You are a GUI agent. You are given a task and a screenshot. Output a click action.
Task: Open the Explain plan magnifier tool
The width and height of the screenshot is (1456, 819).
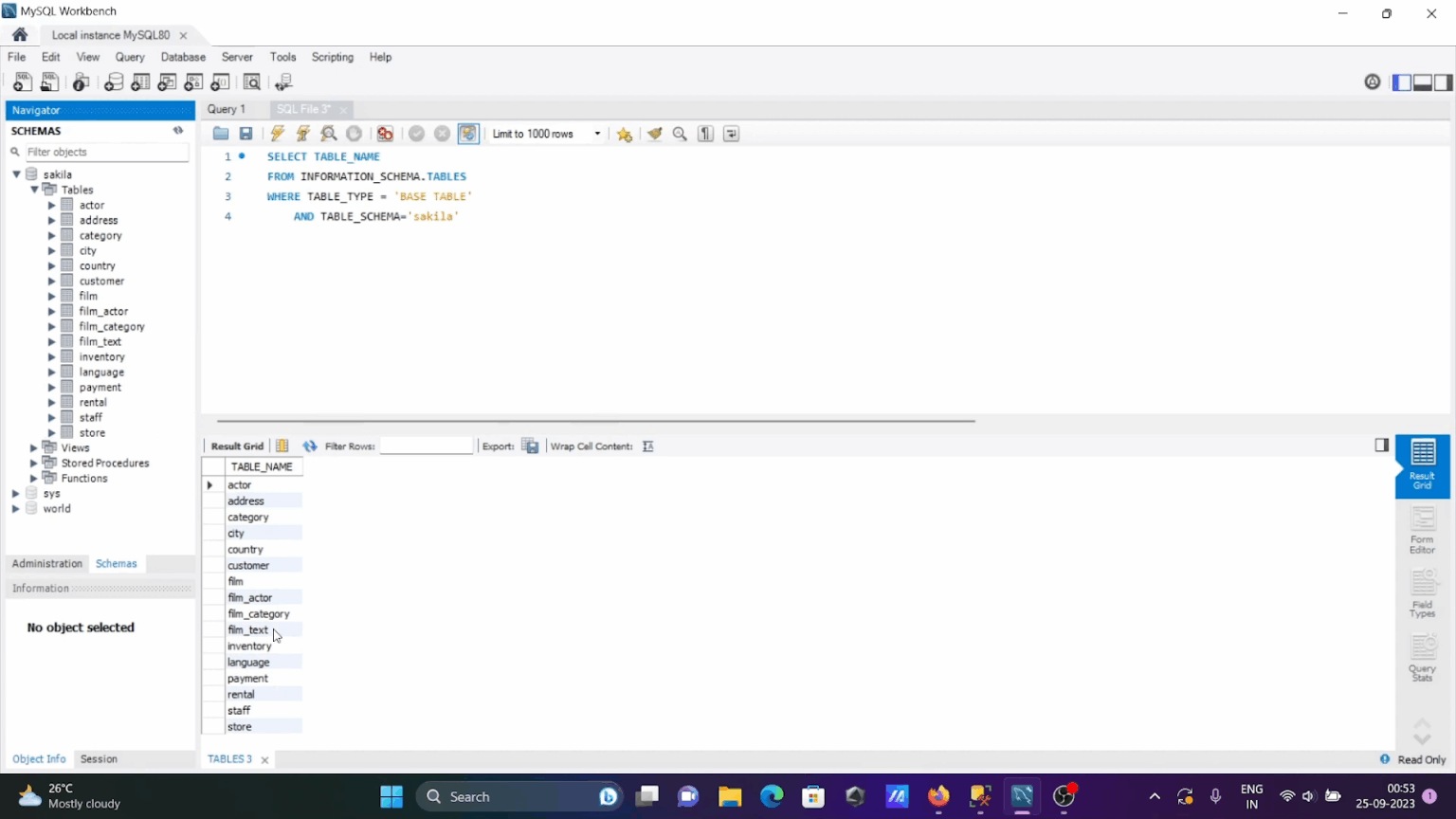point(328,134)
